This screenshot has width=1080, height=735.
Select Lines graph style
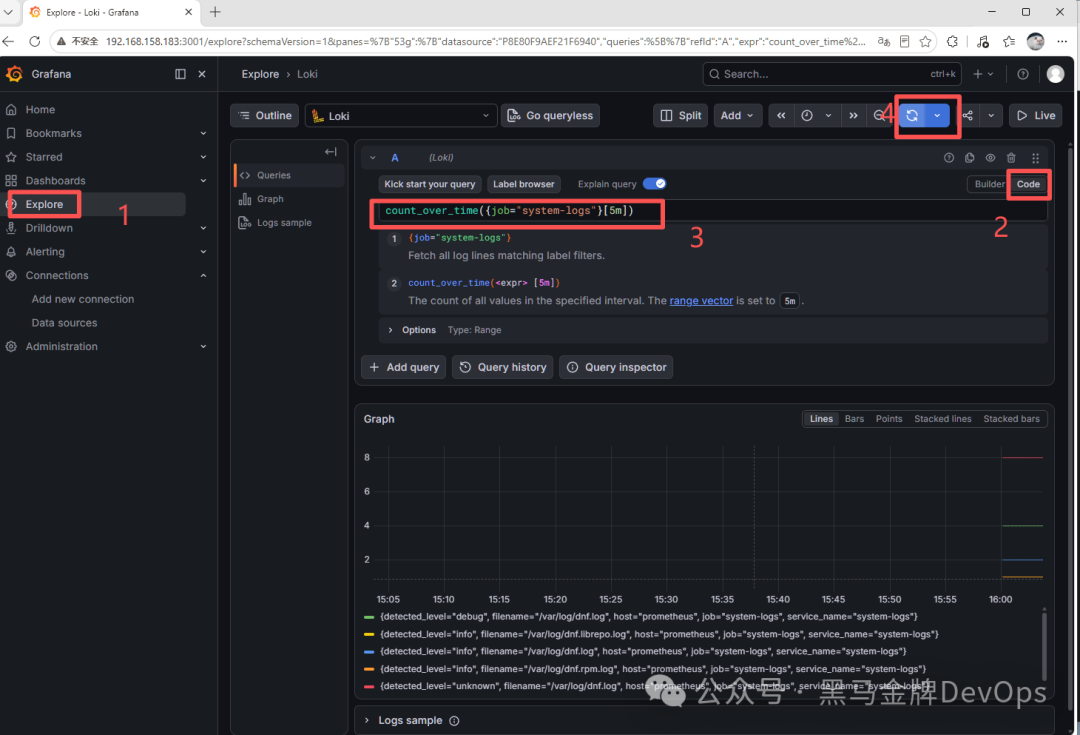click(821, 419)
